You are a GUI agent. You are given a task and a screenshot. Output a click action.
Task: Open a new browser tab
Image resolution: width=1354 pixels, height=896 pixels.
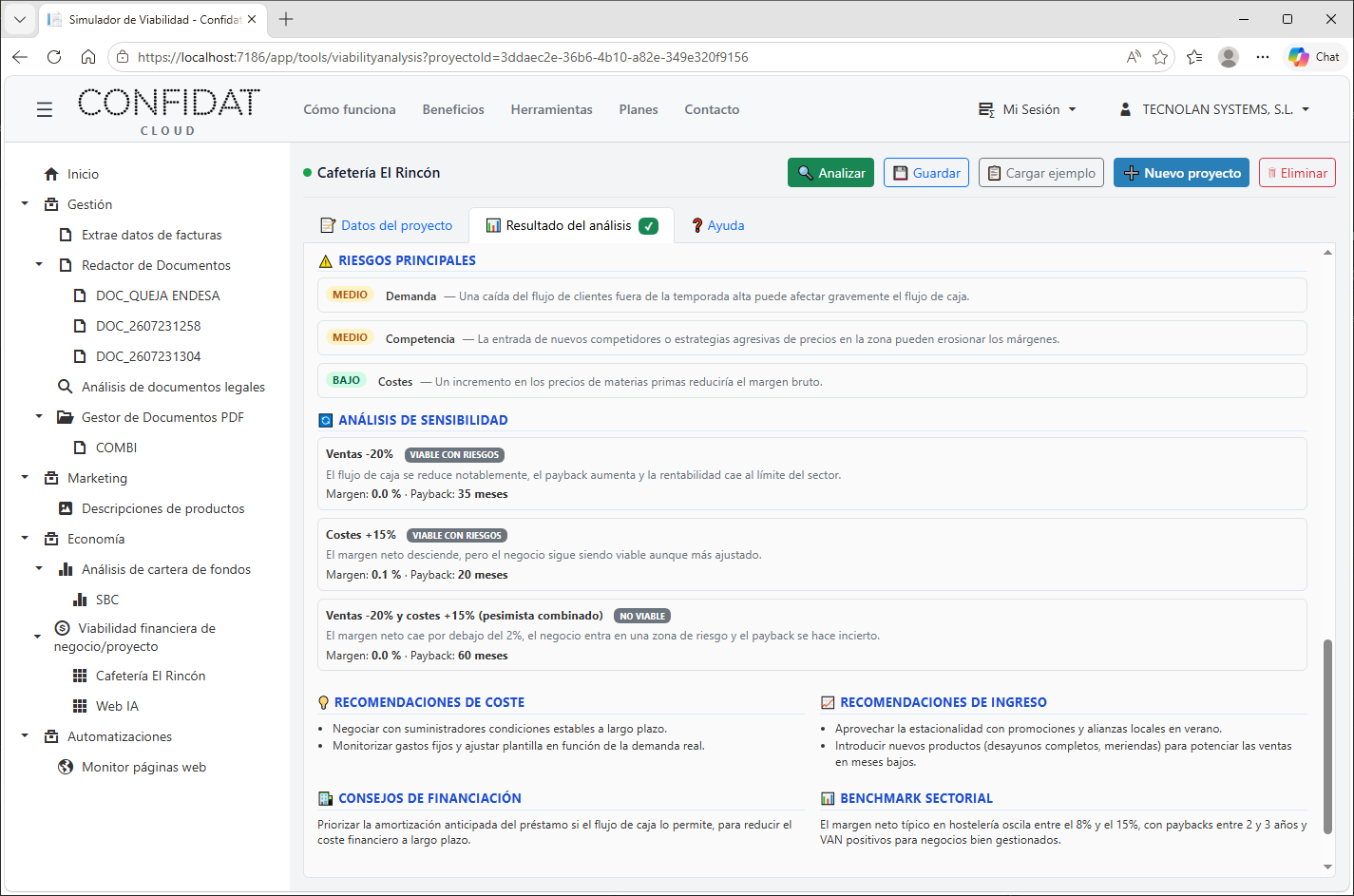click(x=286, y=19)
